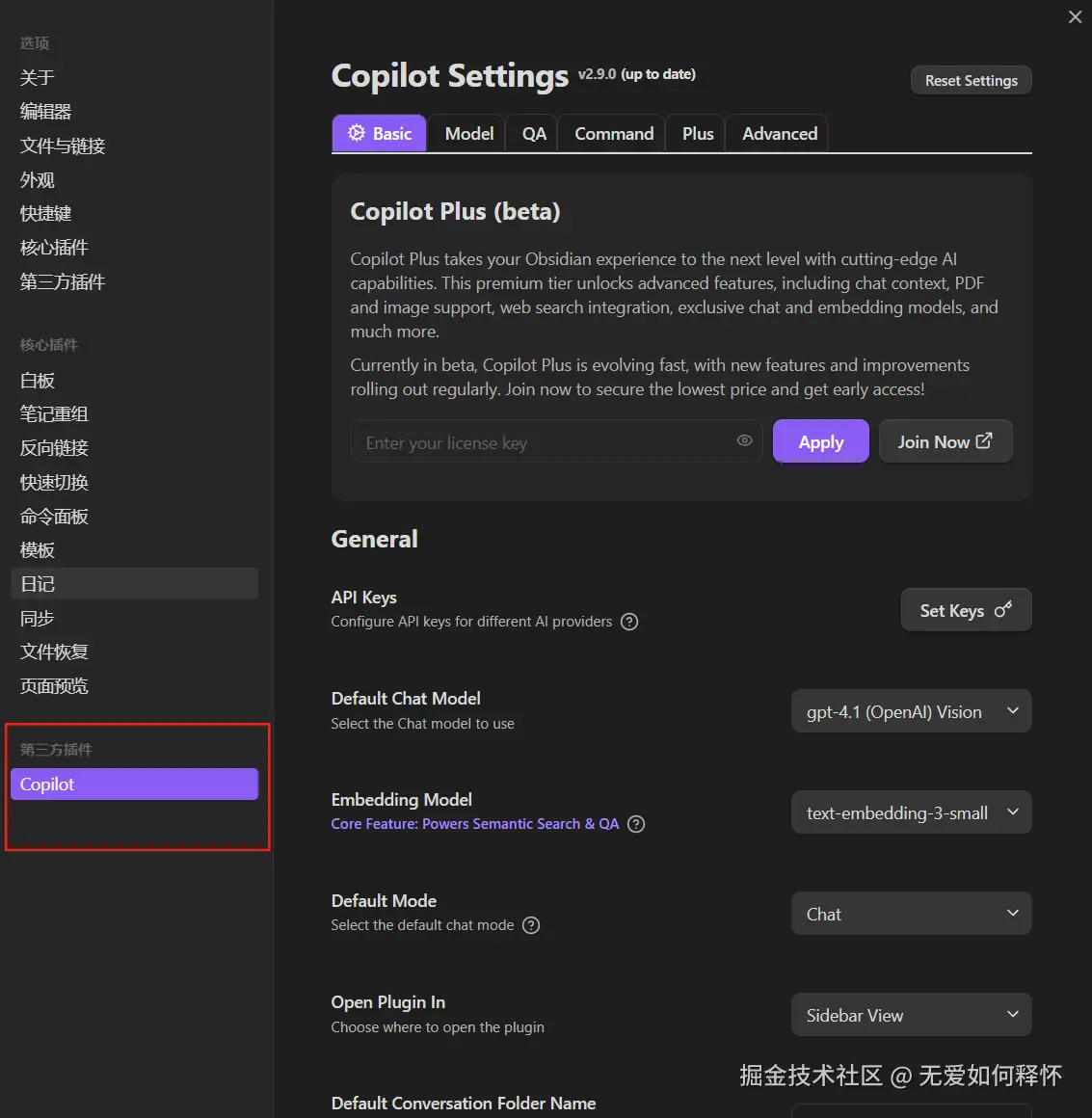Close the settings window with the X

[1076, 17]
